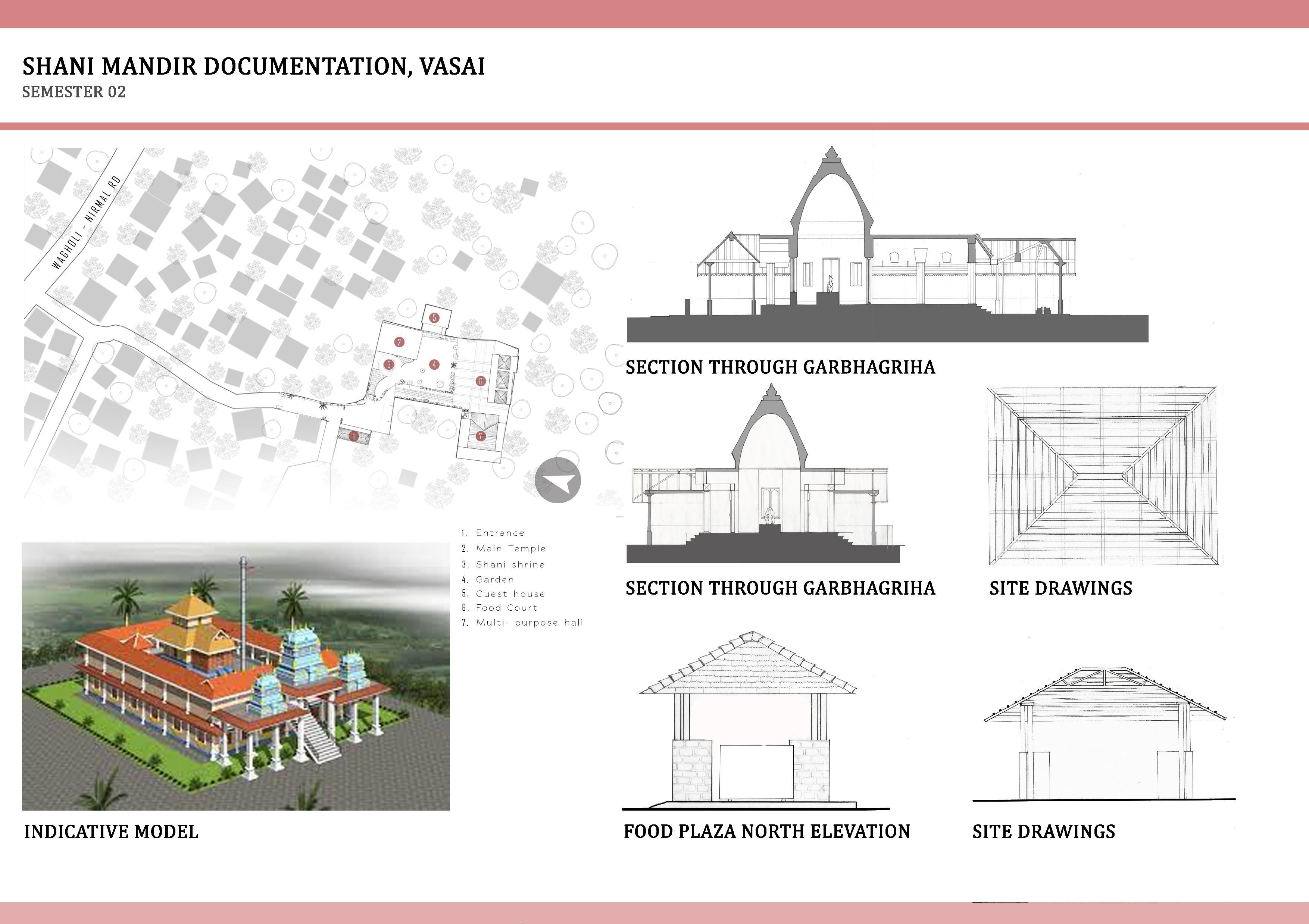Click marker 6 on the food court

coord(481,381)
